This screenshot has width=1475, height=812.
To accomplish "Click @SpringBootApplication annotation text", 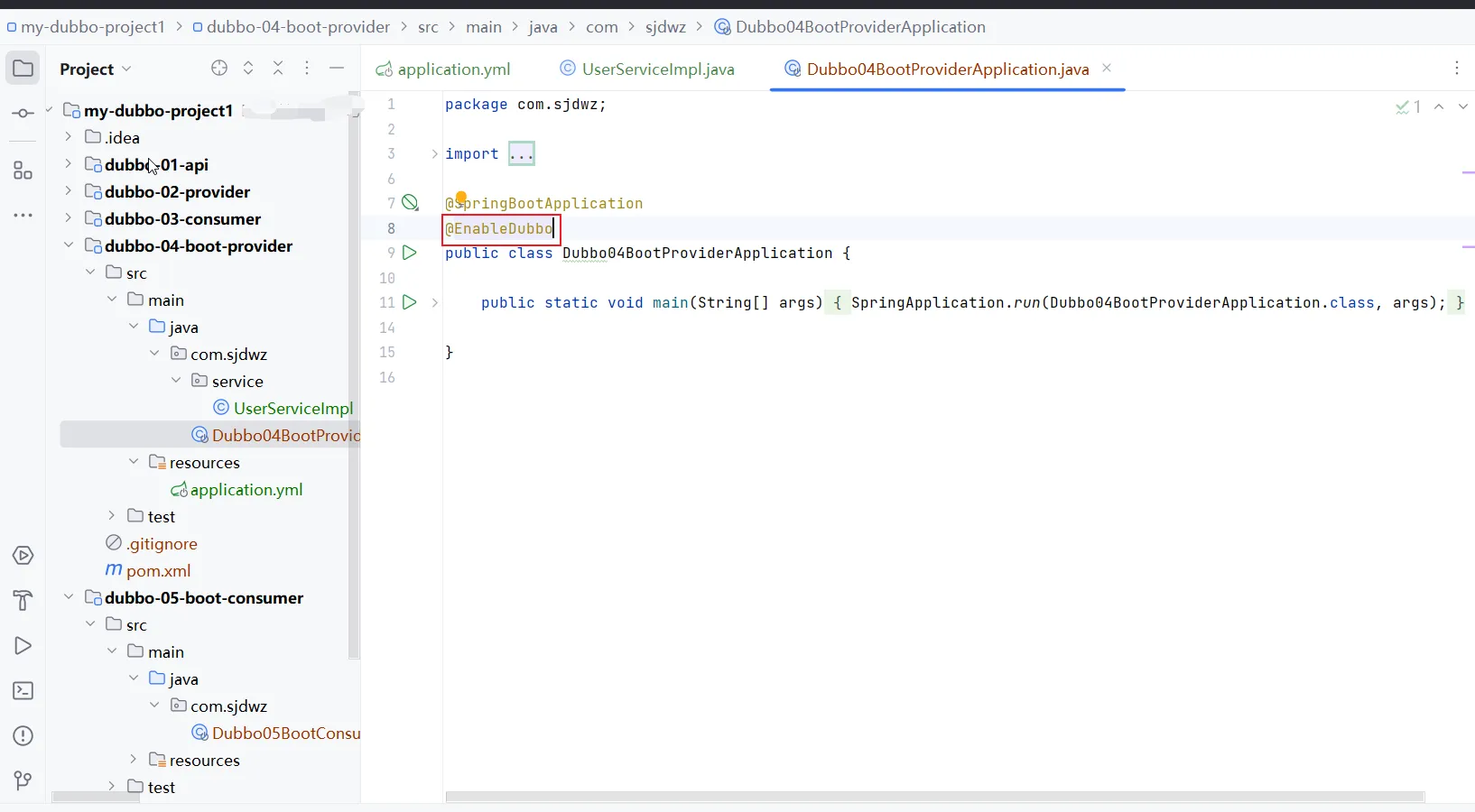I will [x=543, y=204].
